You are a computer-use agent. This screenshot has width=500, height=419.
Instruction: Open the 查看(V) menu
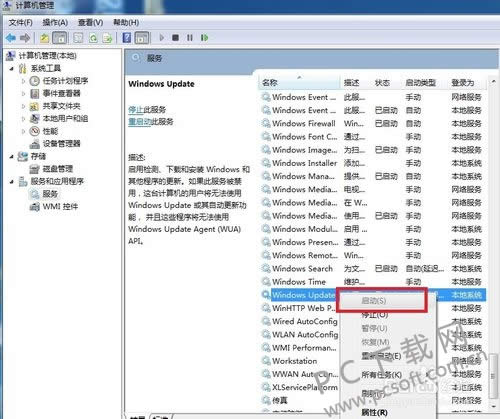(x=90, y=23)
